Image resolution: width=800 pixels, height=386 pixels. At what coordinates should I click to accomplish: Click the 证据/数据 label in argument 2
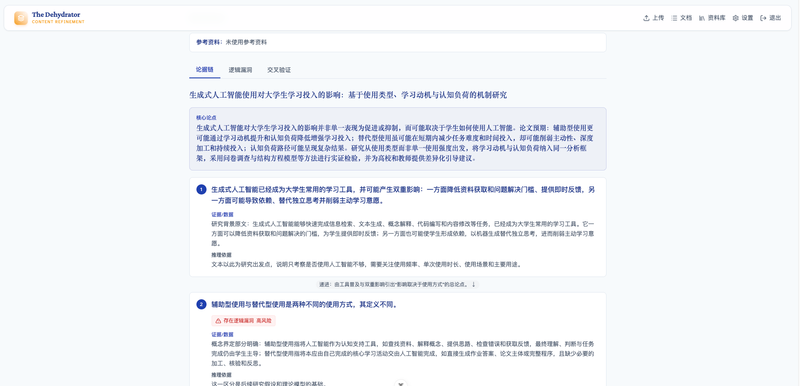click(222, 334)
